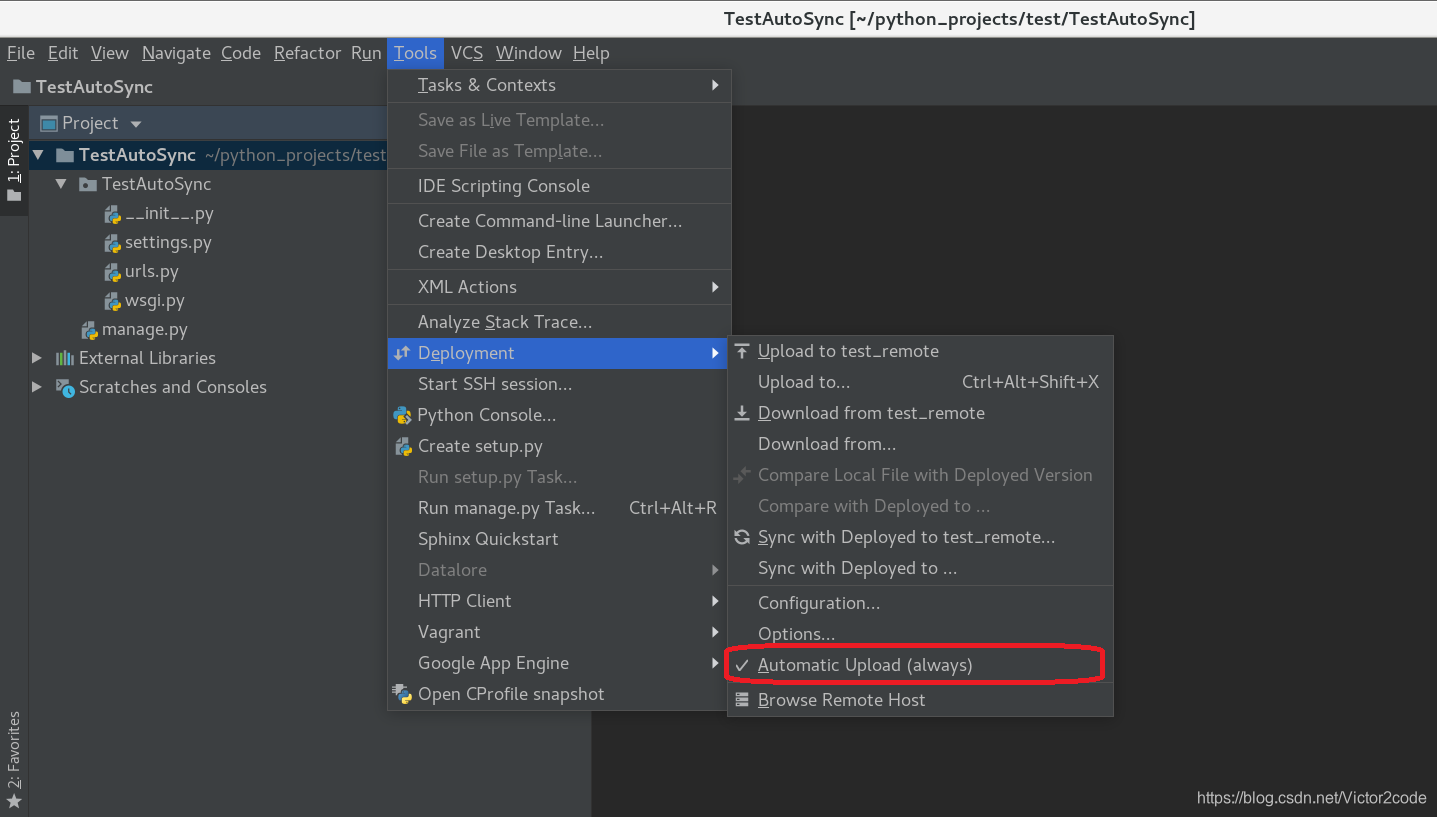The width and height of the screenshot is (1437, 817).
Task: Expand the External Libraries node
Action: [37, 358]
